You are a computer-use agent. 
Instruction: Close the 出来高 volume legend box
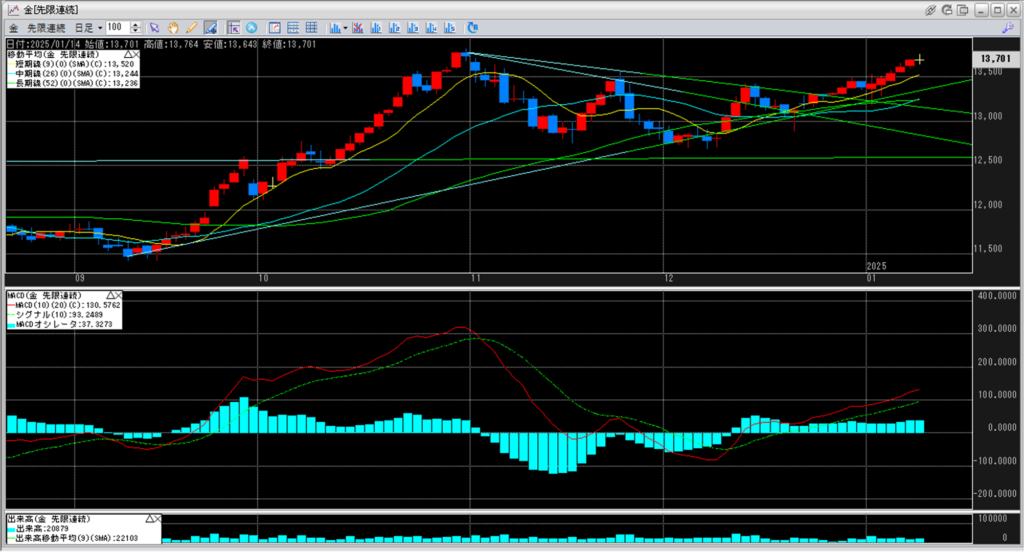157,519
